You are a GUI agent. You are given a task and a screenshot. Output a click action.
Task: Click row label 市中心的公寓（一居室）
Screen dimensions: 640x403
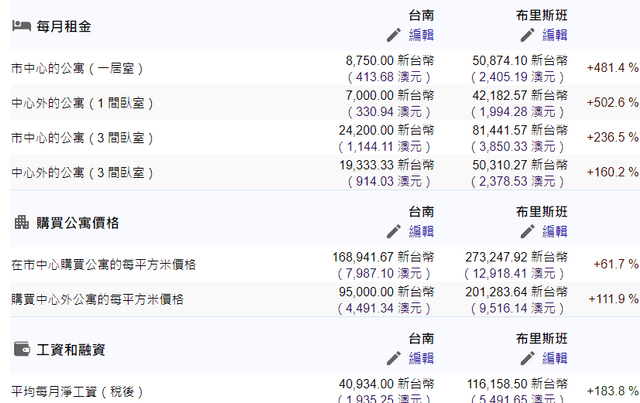pyautogui.click(x=77, y=68)
